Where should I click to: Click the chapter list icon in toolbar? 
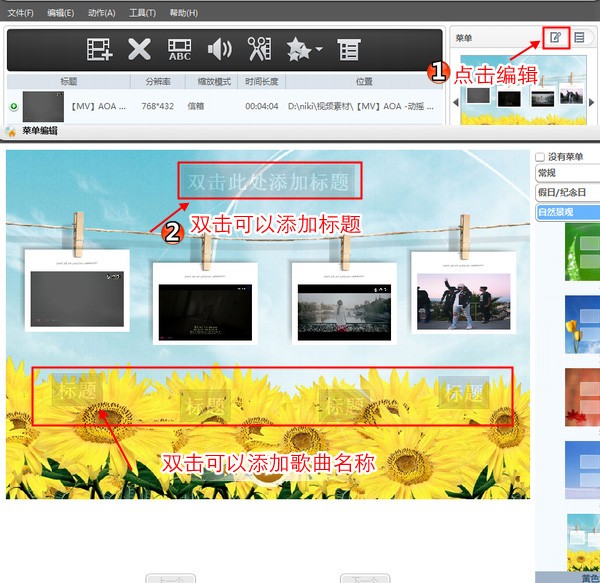click(349, 50)
